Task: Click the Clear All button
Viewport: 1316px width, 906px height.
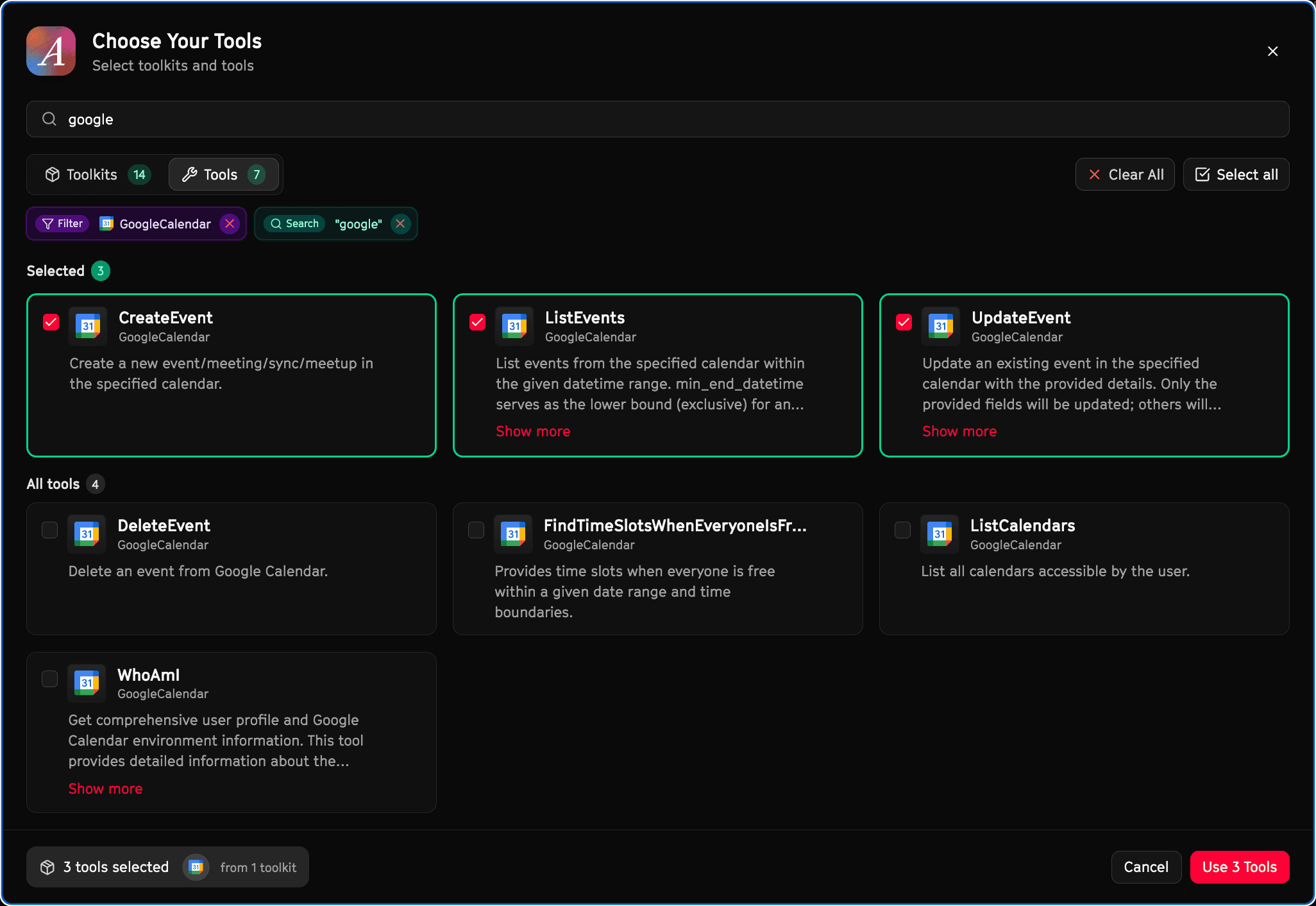Action: 1125,175
